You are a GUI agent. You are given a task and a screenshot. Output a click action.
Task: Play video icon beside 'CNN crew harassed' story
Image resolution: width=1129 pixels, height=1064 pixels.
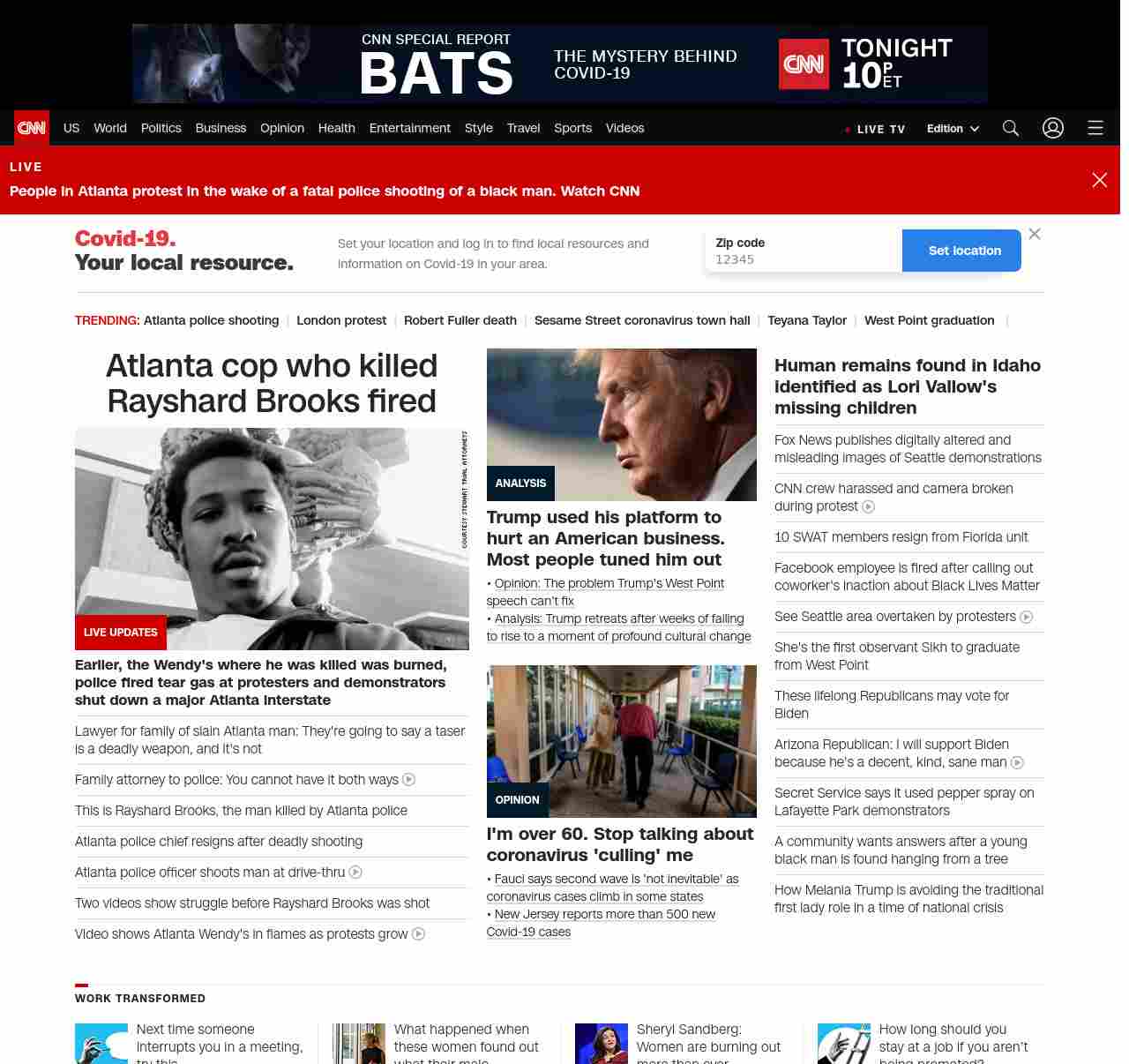pos(869,506)
